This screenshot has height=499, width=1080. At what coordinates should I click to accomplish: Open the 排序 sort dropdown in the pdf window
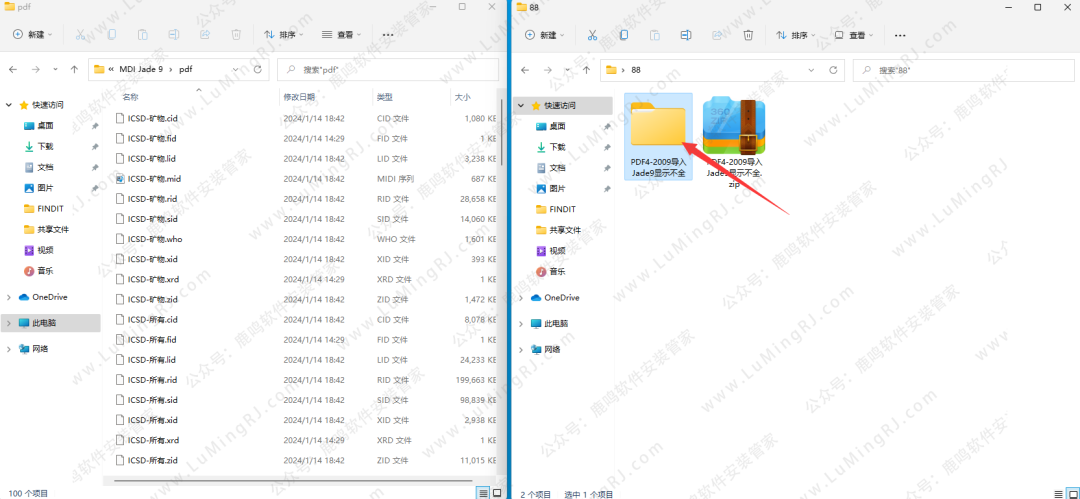point(283,34)
